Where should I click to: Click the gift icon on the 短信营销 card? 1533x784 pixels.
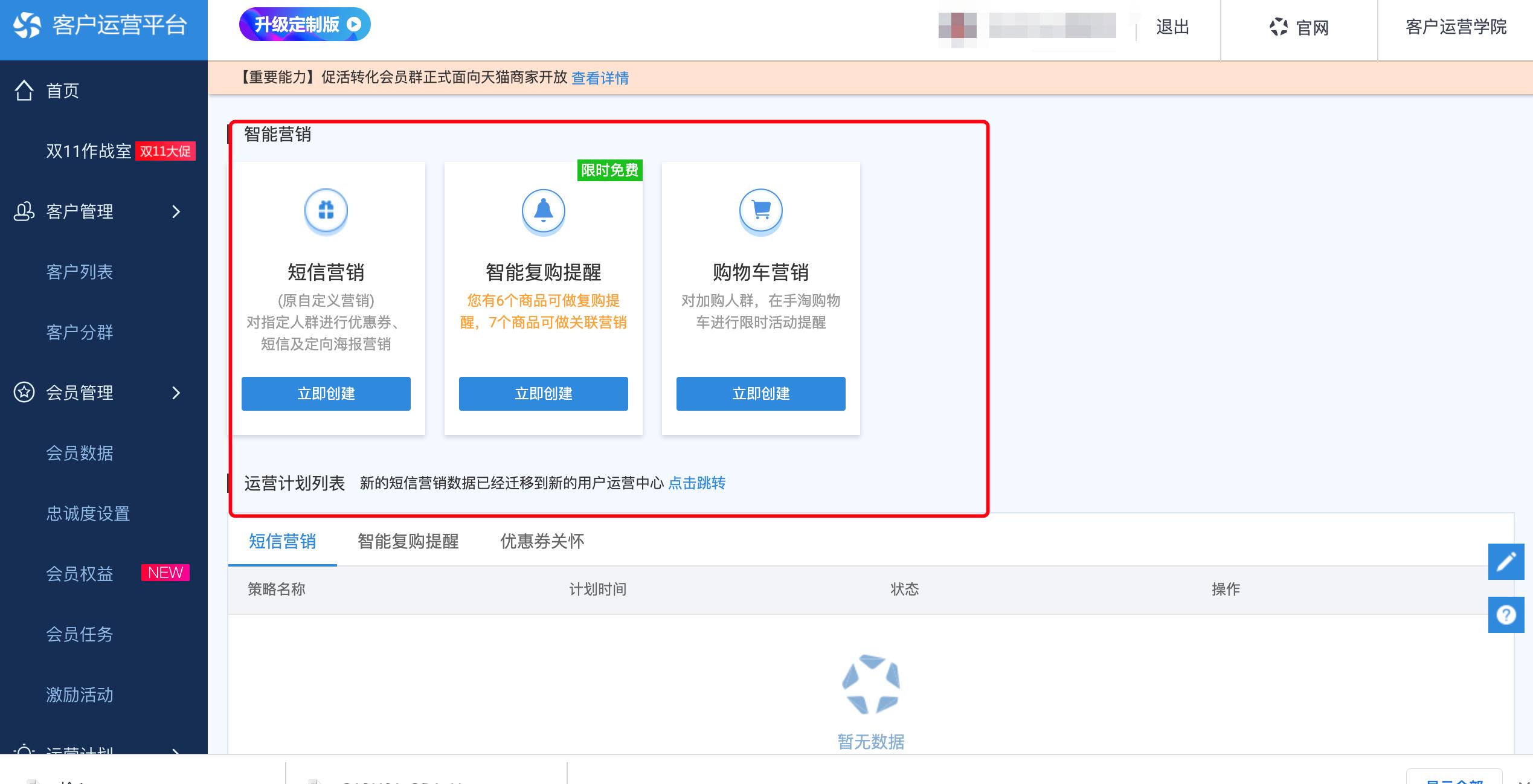(x=326, y=211)
